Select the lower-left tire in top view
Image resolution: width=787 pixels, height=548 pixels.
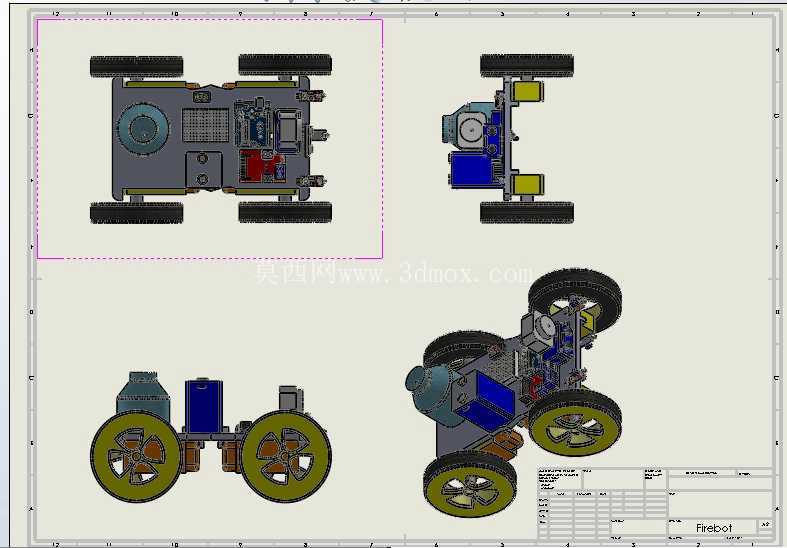(137, 213)
